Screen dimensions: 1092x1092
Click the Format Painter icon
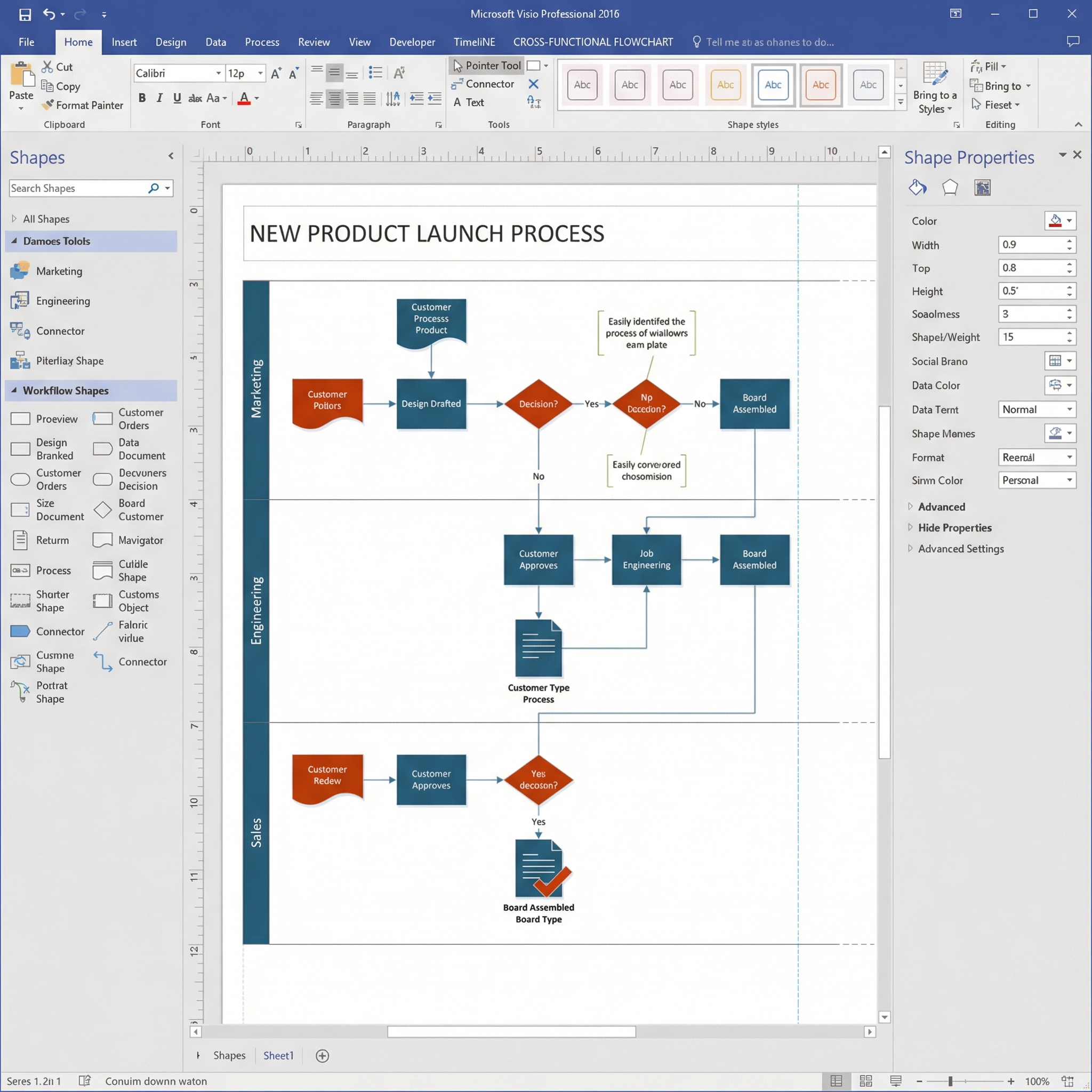coord(49,105)
